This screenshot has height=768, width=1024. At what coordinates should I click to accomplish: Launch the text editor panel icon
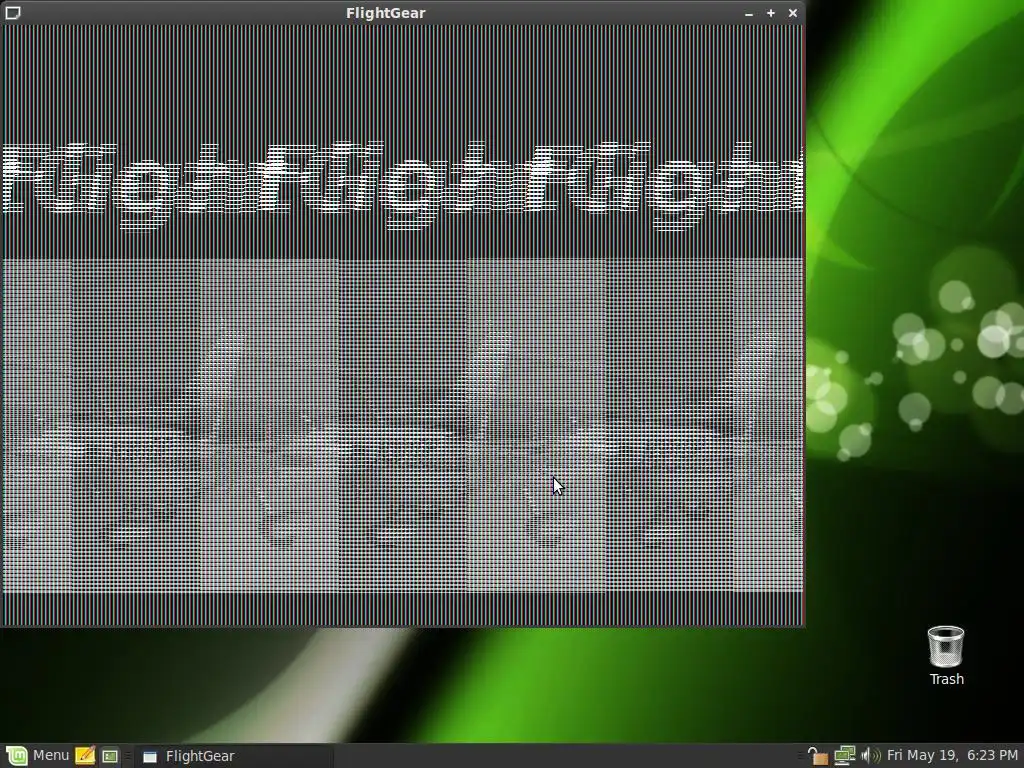(x=85, y=756)
